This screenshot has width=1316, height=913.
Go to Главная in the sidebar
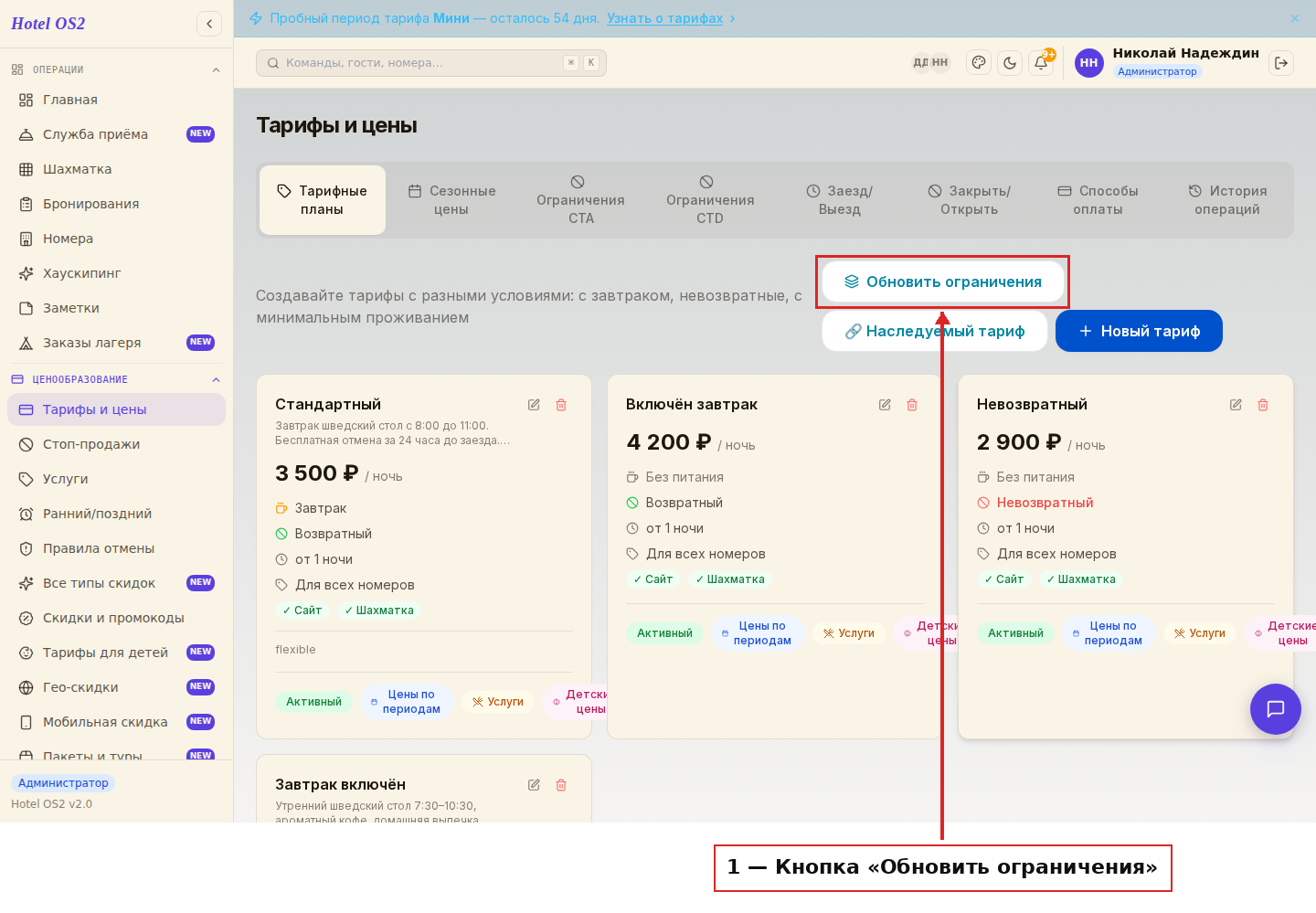[116, 100]
